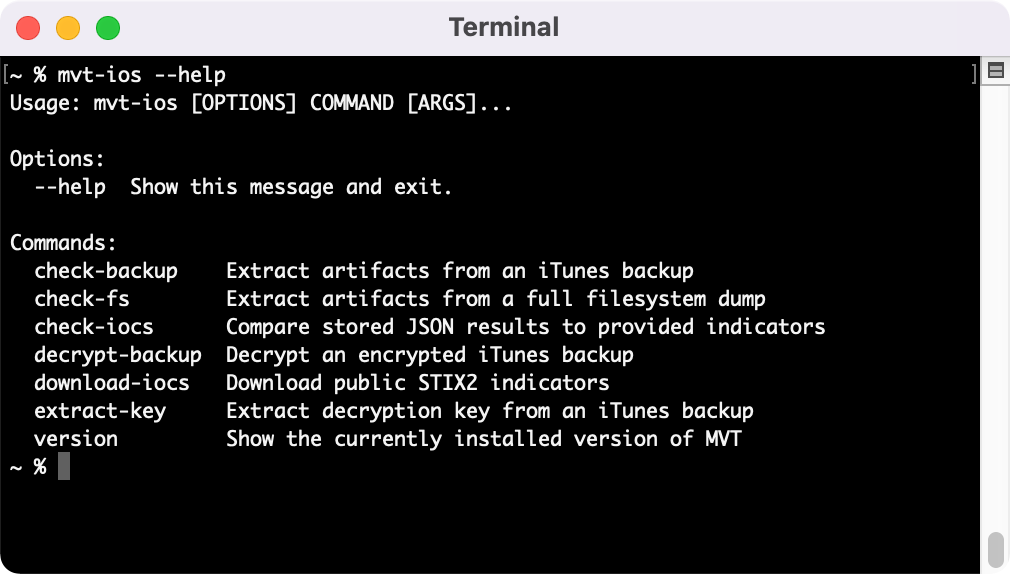Click the version command text

point(76,439)
